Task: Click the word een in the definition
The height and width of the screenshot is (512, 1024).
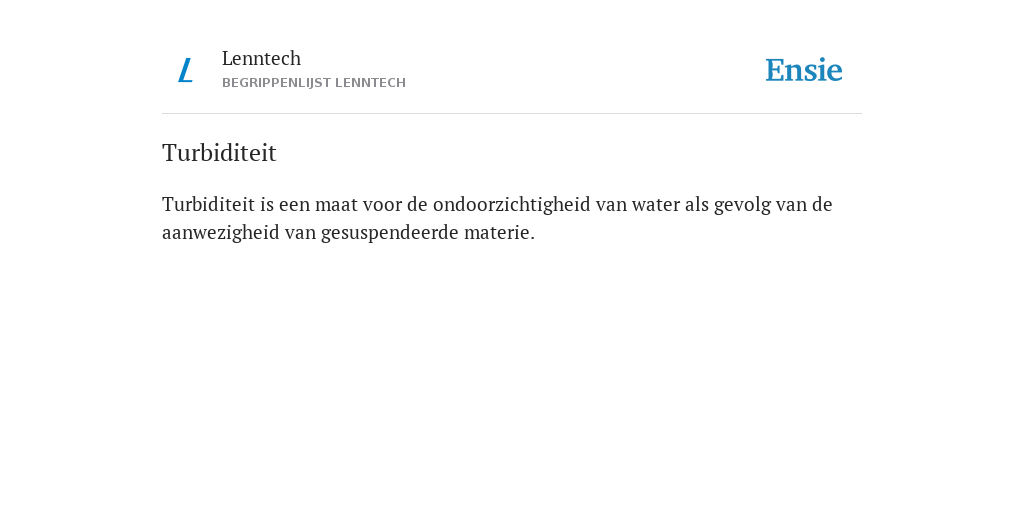Action: coord(295,205)
